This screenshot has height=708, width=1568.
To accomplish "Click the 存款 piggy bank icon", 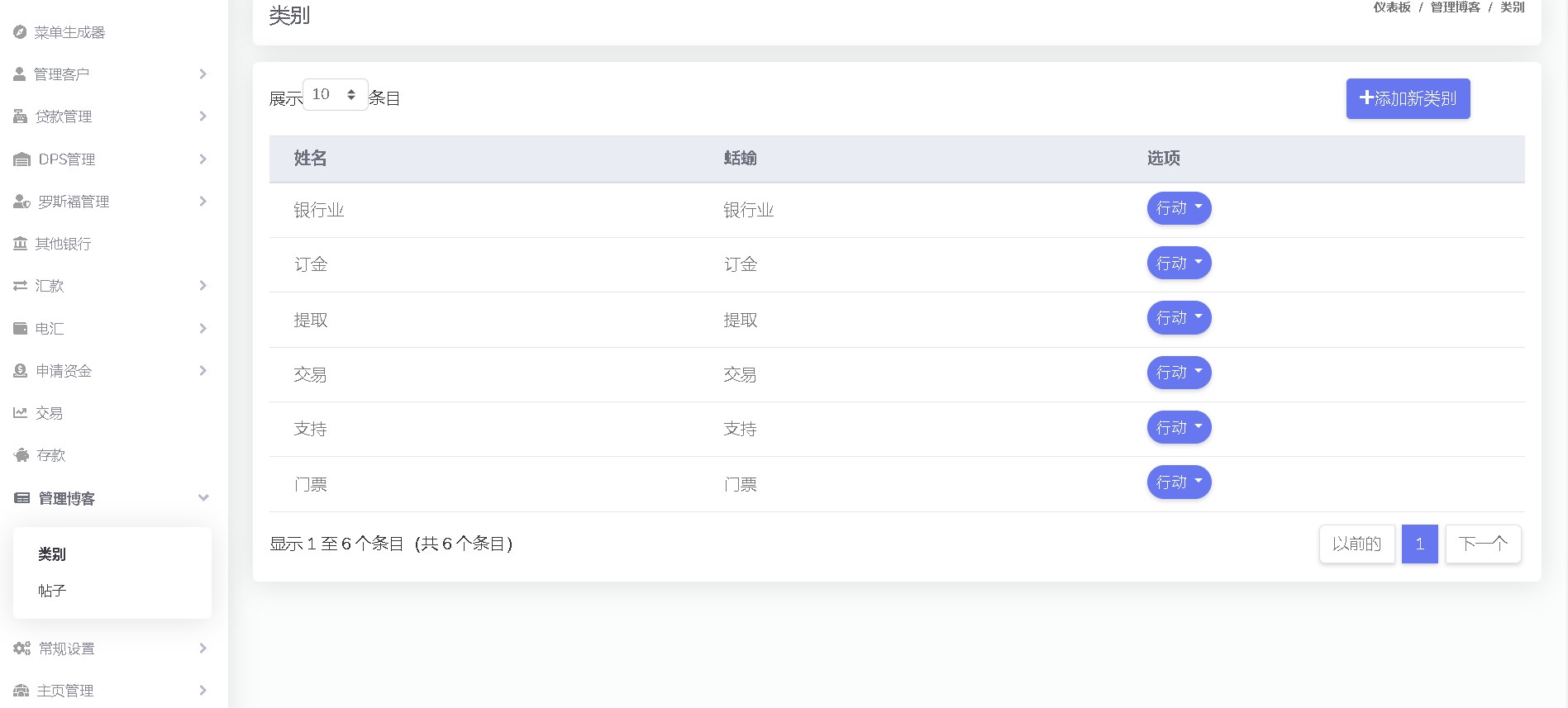I will tap(21, 455).
